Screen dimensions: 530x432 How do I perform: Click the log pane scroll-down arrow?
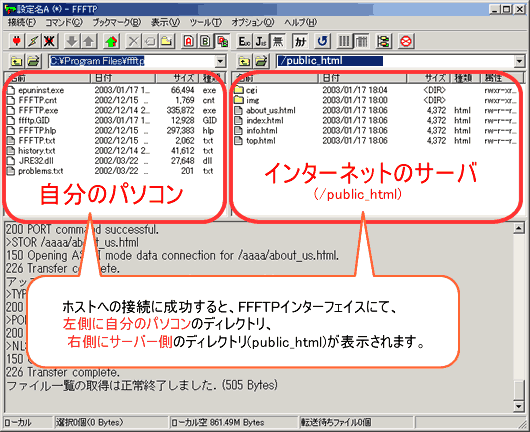[x=519, y=406]
